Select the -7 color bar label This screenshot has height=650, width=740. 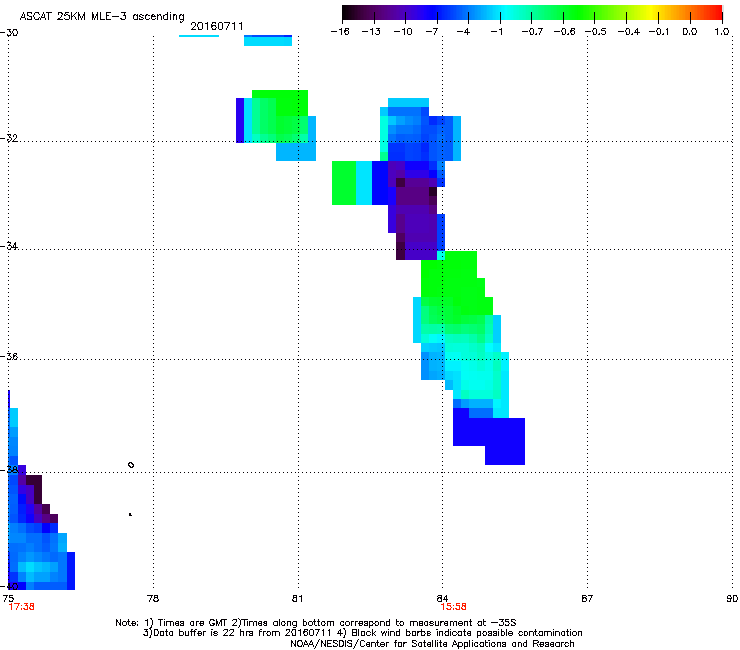pyautogui.click(x=431, y=32)
